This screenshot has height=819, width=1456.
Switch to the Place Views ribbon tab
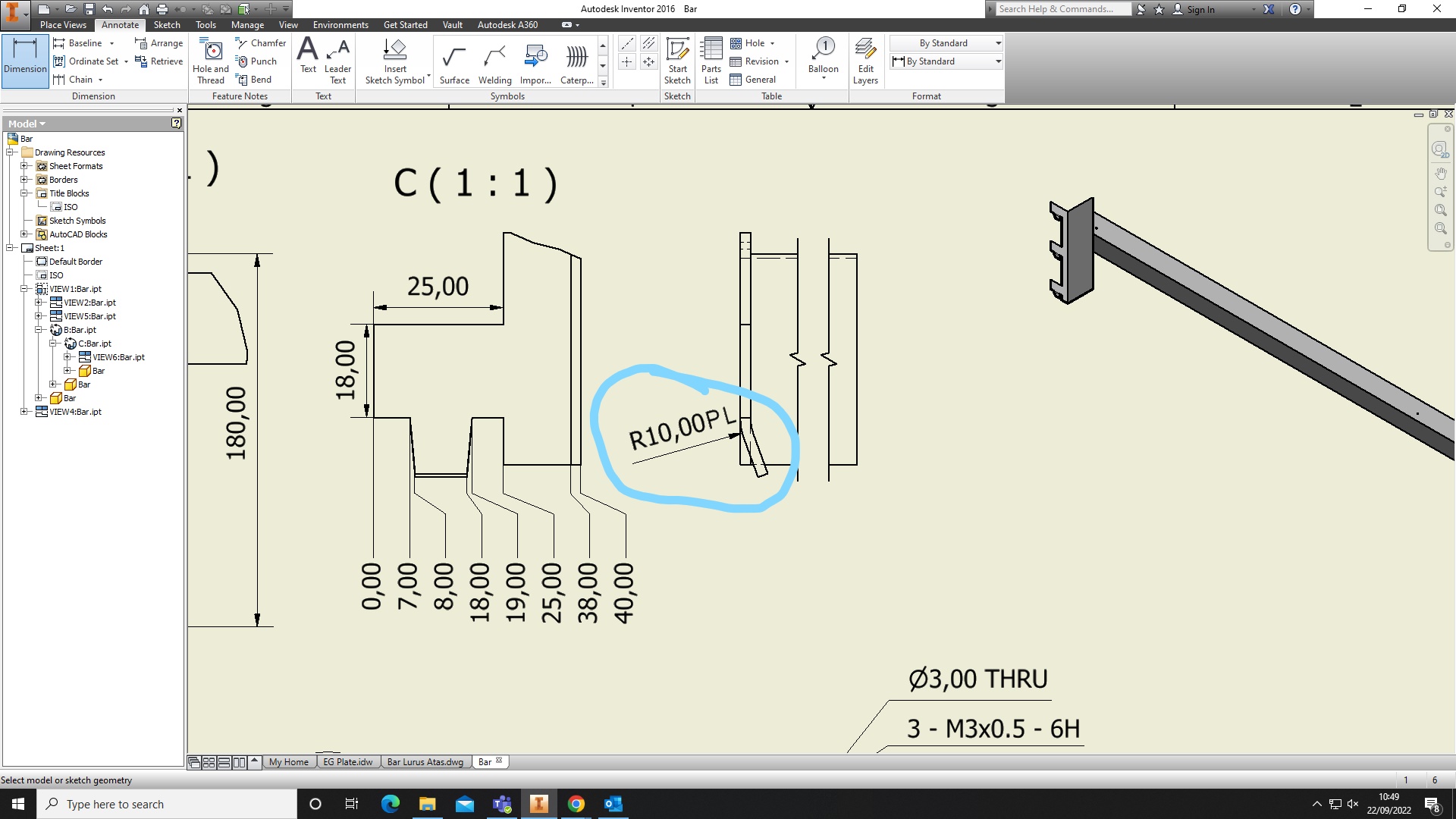click(x=63, y=25)
